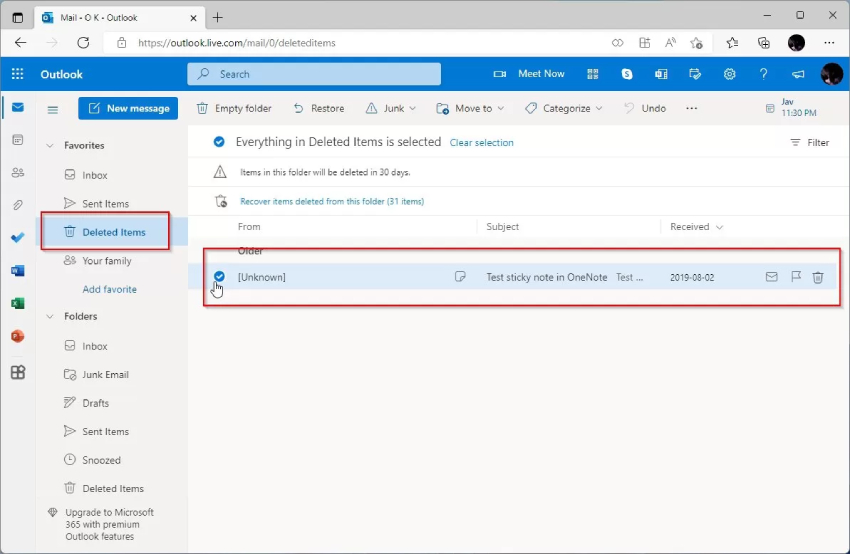
Task: Click the browser address bar
Action: pos(358,43)
